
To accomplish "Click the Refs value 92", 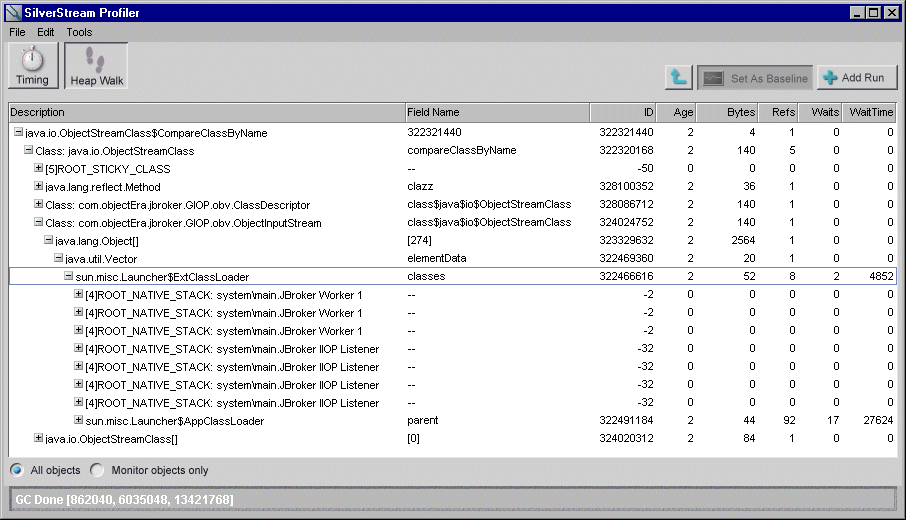I will tap(789, 420).
